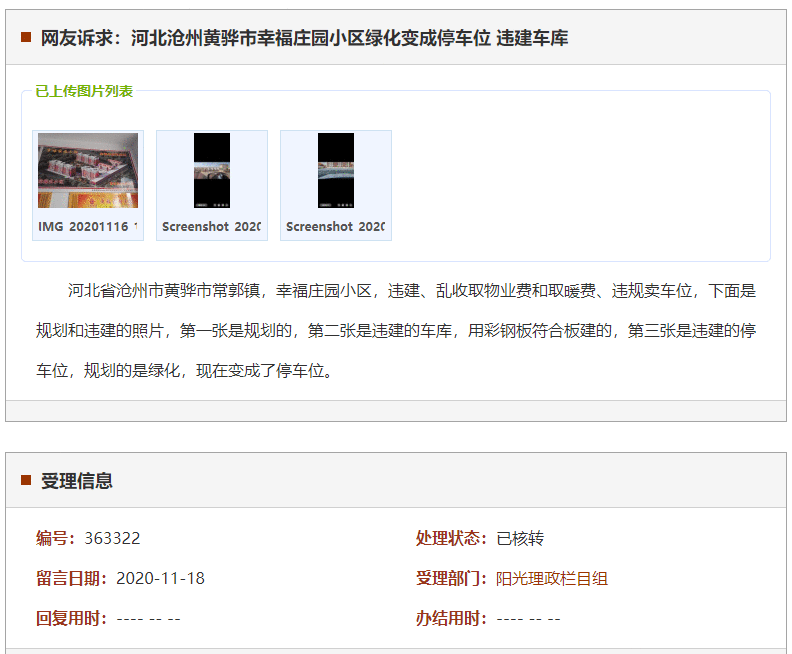The height and width of the screenshot is (654, 792).
Task: Click the message date 2020-11-18
Action: coord(160,578)
